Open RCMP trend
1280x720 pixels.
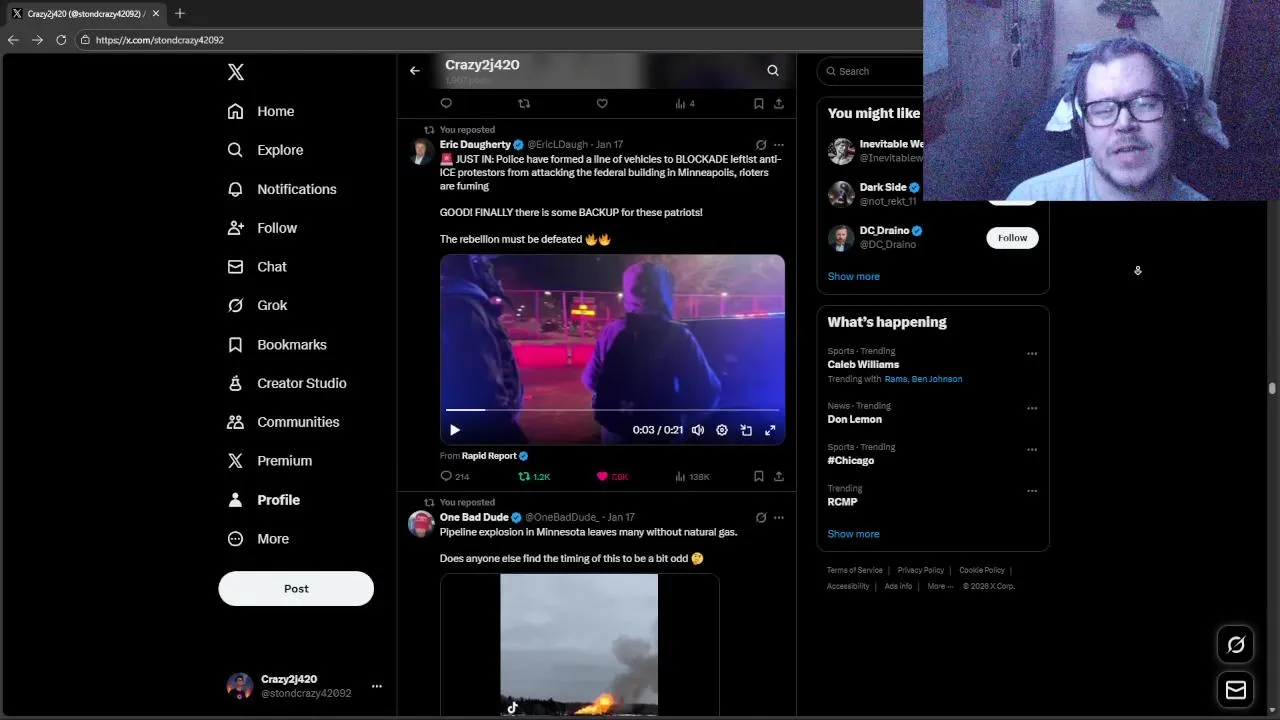pos(842,502)
